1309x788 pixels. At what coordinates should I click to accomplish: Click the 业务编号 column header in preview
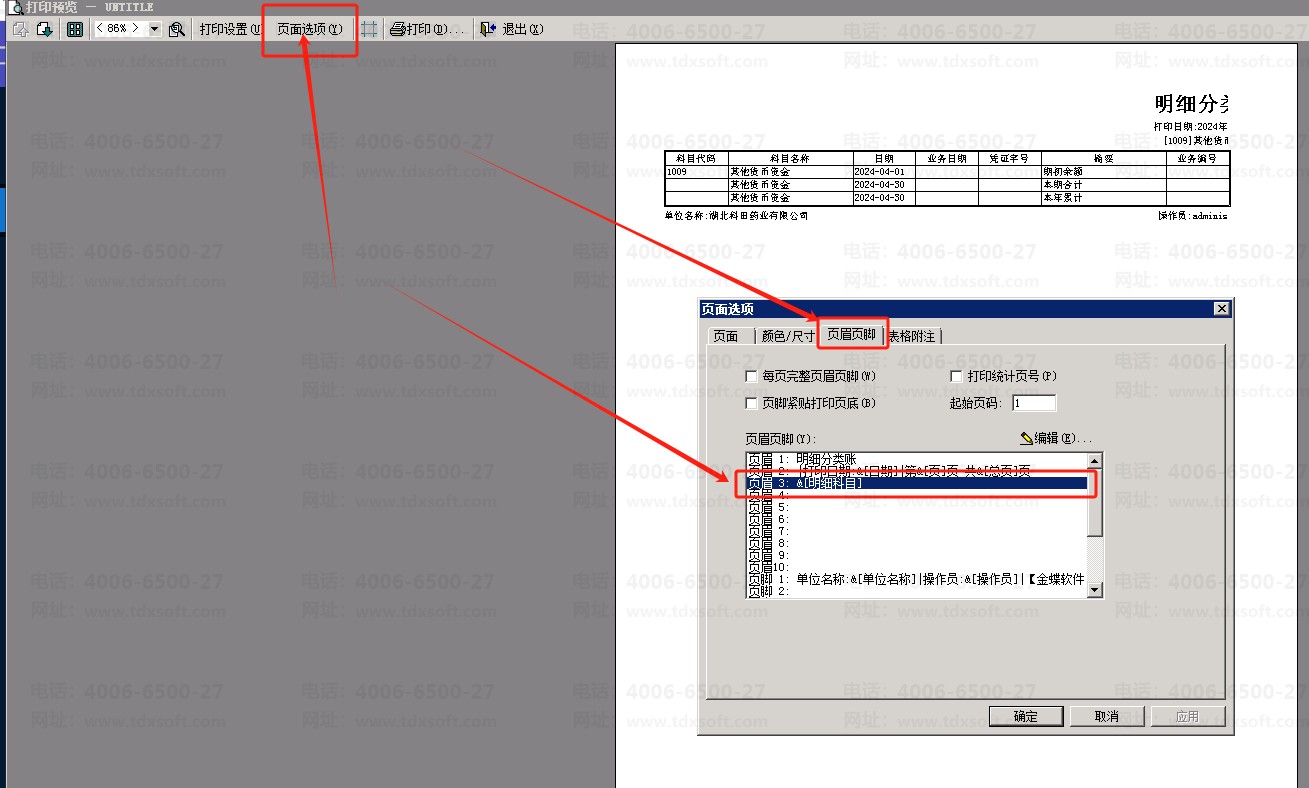coord(1198,158)
